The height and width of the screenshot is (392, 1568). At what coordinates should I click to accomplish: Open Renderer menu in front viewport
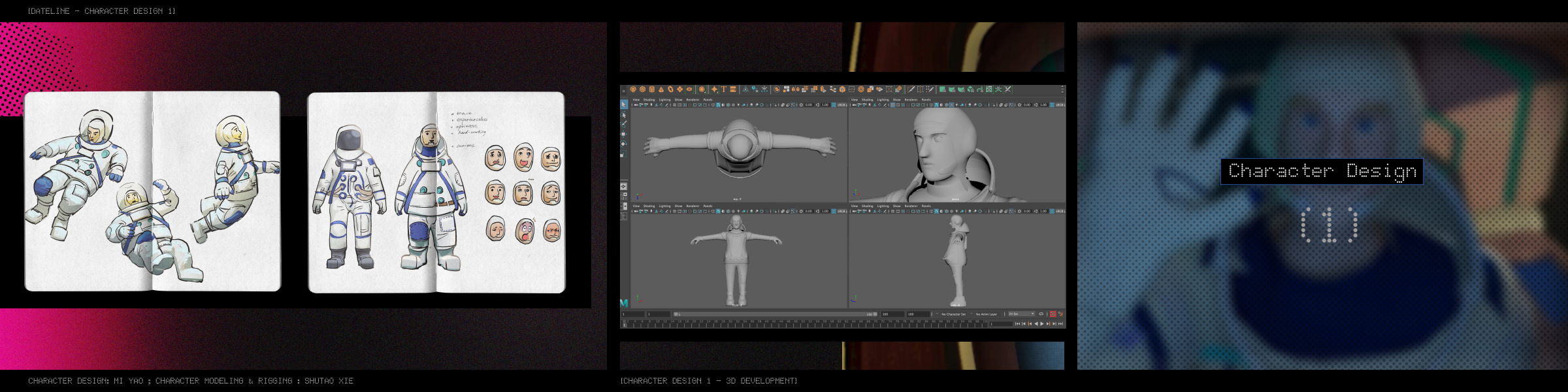tap(693, 206)
